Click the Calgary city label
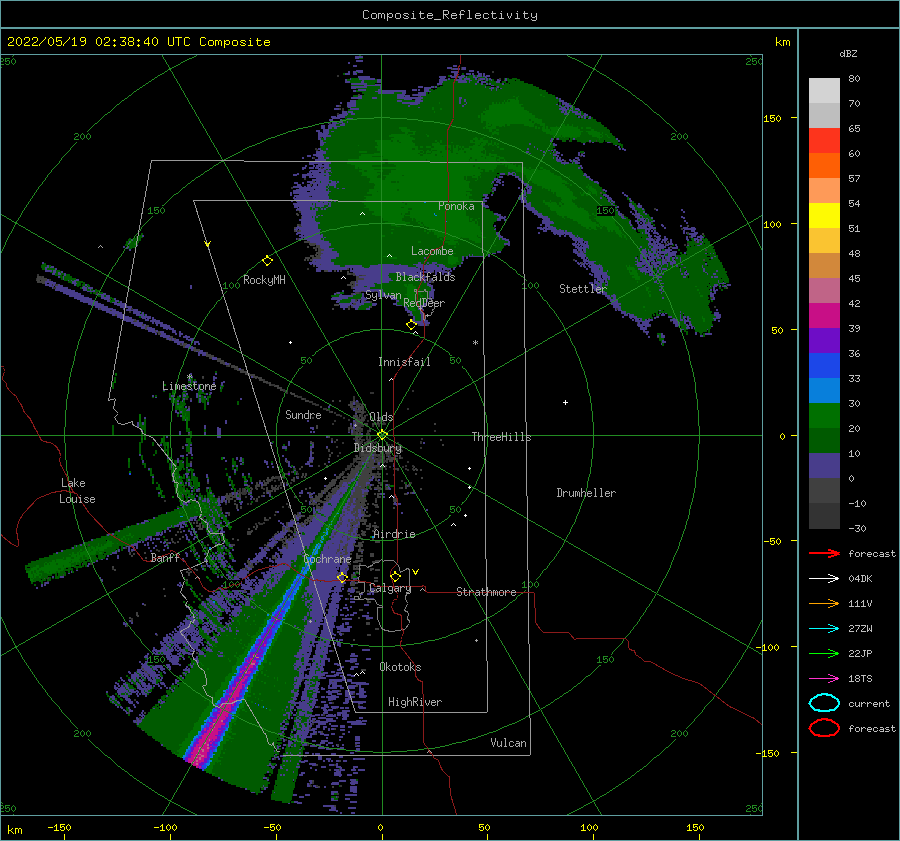Viewport: 900px width, 841px height. (x=390, y=588)
